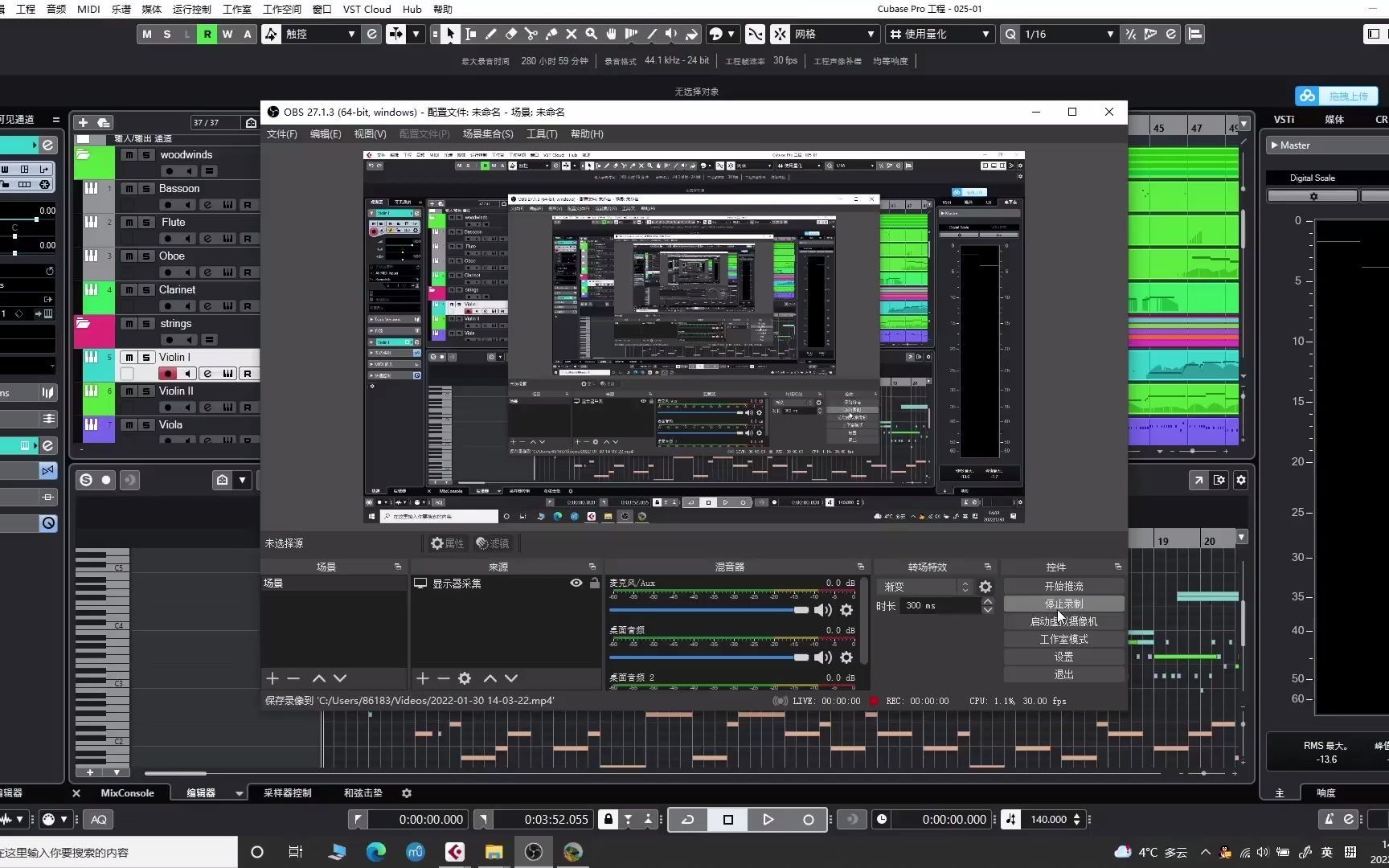The width and height of the screenshot is (1389, 868).
Task: Open color tool dropdown arrow
Action: (731, 34)
